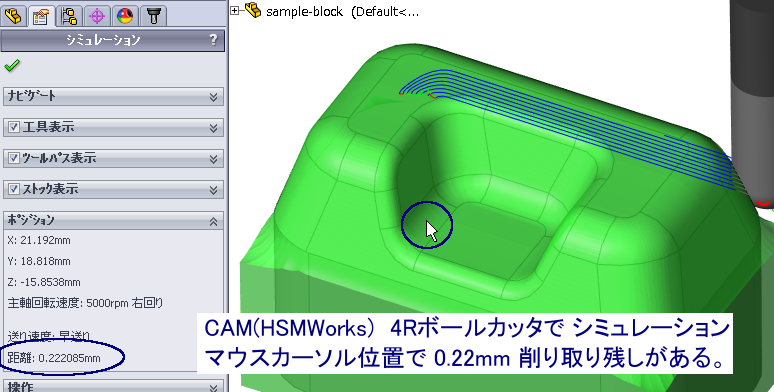Expand the sample-block tree node
This screenshot has height=392, width=774.
[235, 10]
